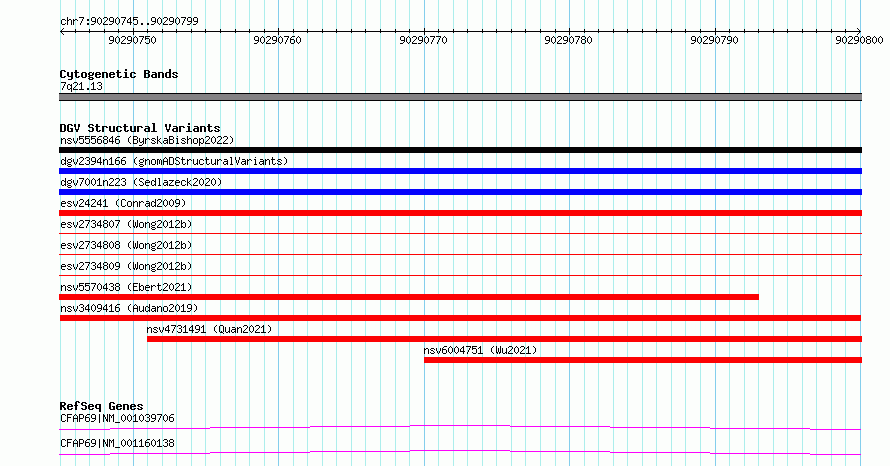
Task: Click the blue dgv7001n223 variant bar
Action: click(x=460, y=192)
